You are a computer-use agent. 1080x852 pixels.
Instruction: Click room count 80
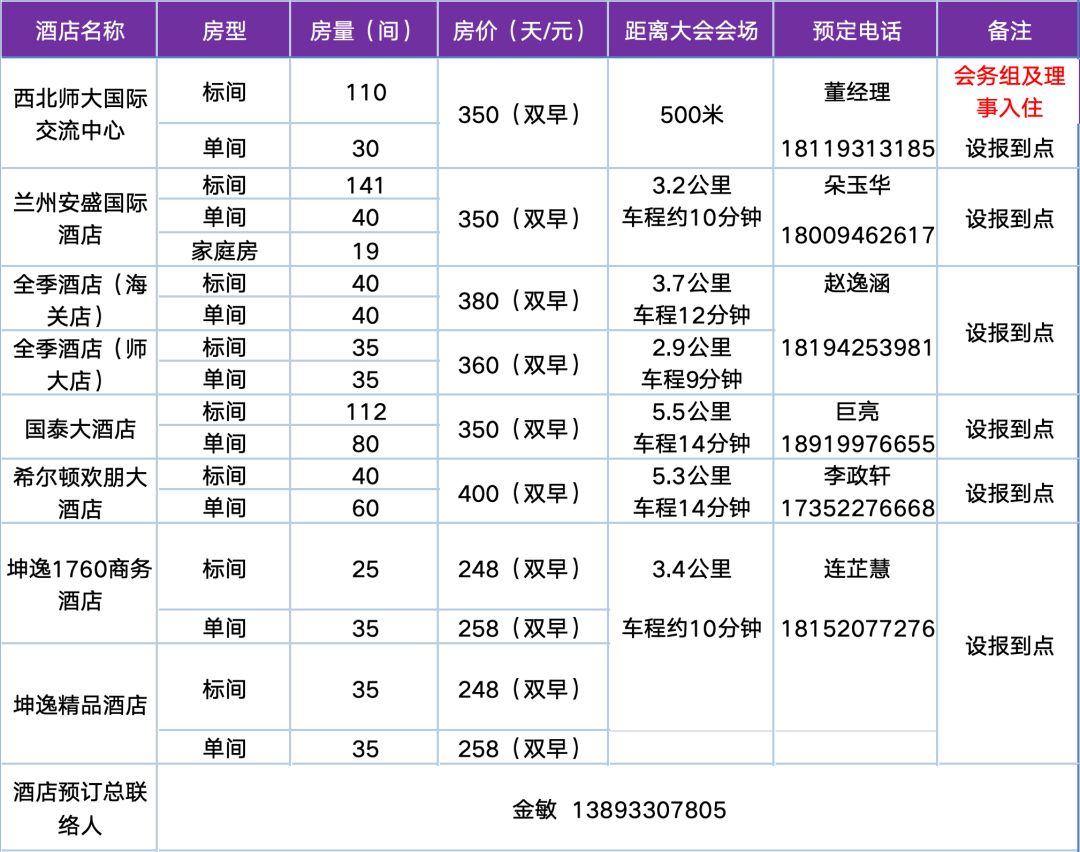click(365, 444)
